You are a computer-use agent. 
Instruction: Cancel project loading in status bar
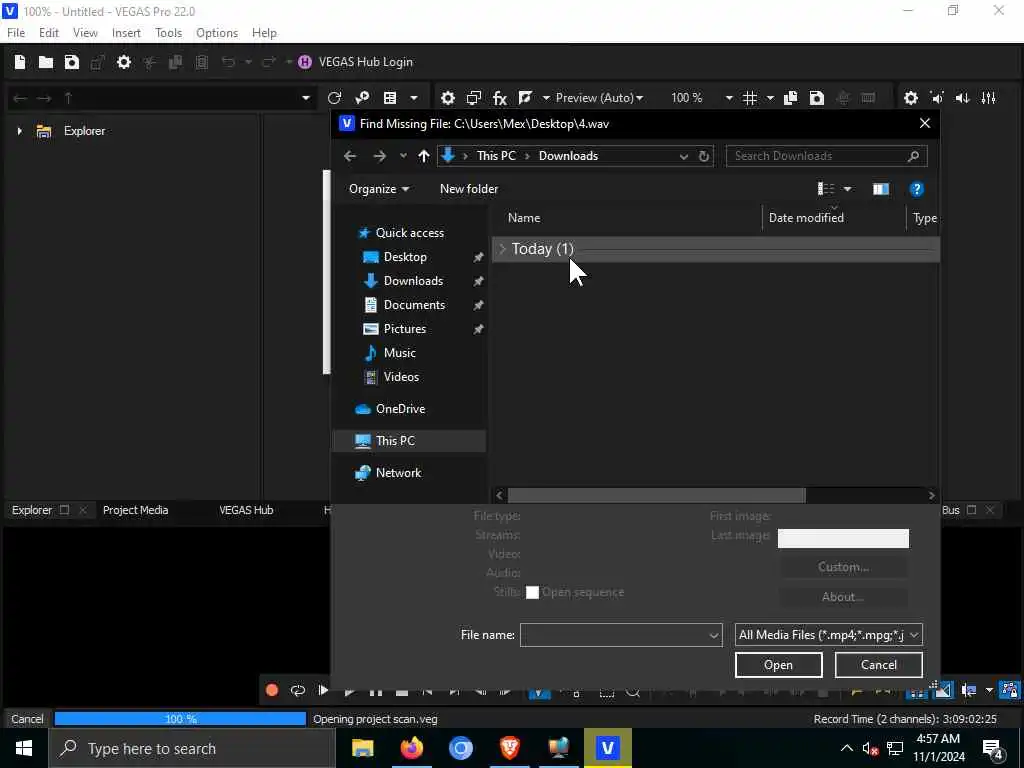point(27,719)
